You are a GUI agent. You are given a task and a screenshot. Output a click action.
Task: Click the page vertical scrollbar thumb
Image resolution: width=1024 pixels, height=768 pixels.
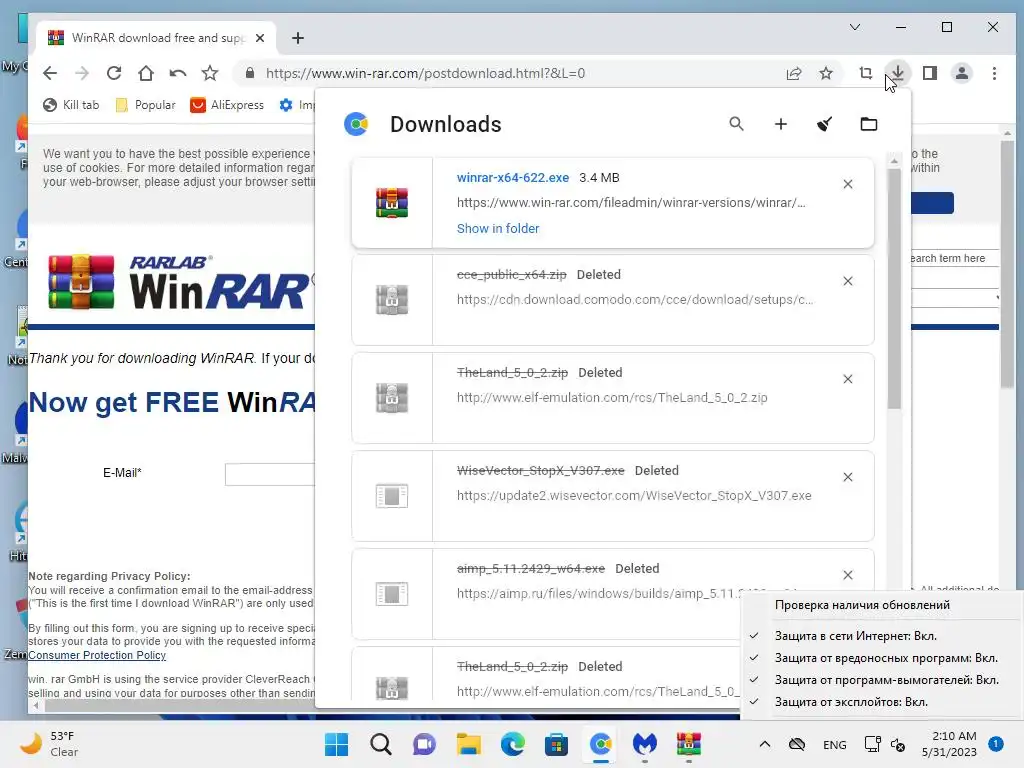click(1007, 264)
